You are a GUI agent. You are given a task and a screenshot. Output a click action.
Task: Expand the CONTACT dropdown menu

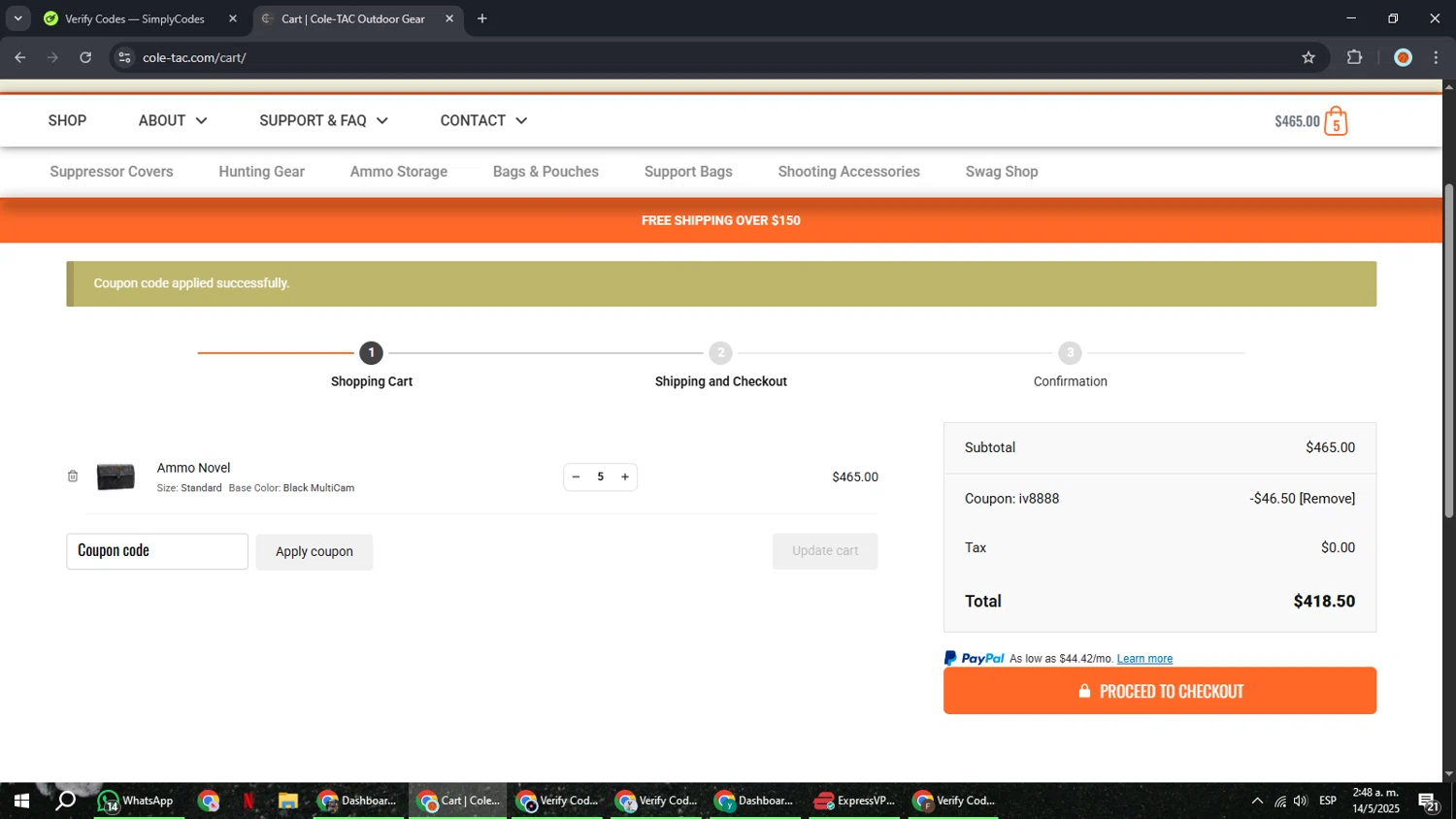(483, 120)
